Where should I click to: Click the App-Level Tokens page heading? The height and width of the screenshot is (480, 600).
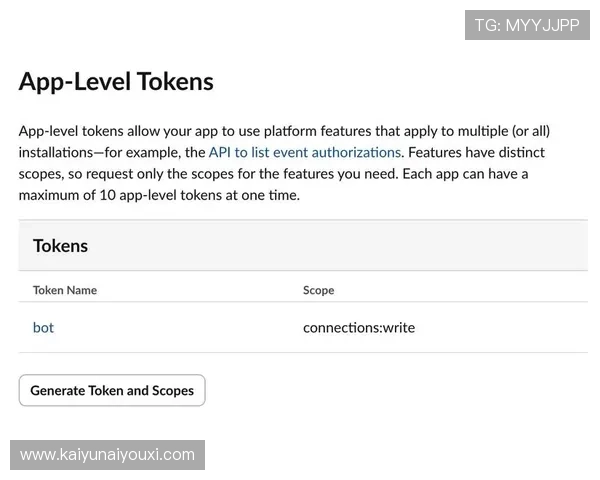[x=116, y=82]
